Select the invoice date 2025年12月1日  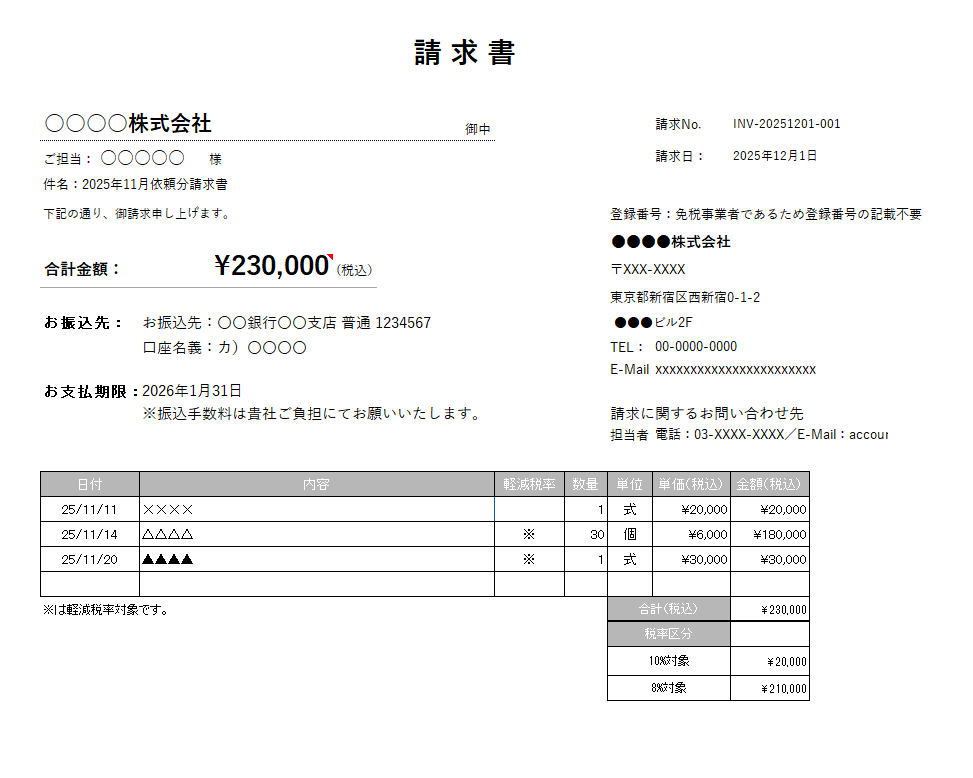pos(774,156)
